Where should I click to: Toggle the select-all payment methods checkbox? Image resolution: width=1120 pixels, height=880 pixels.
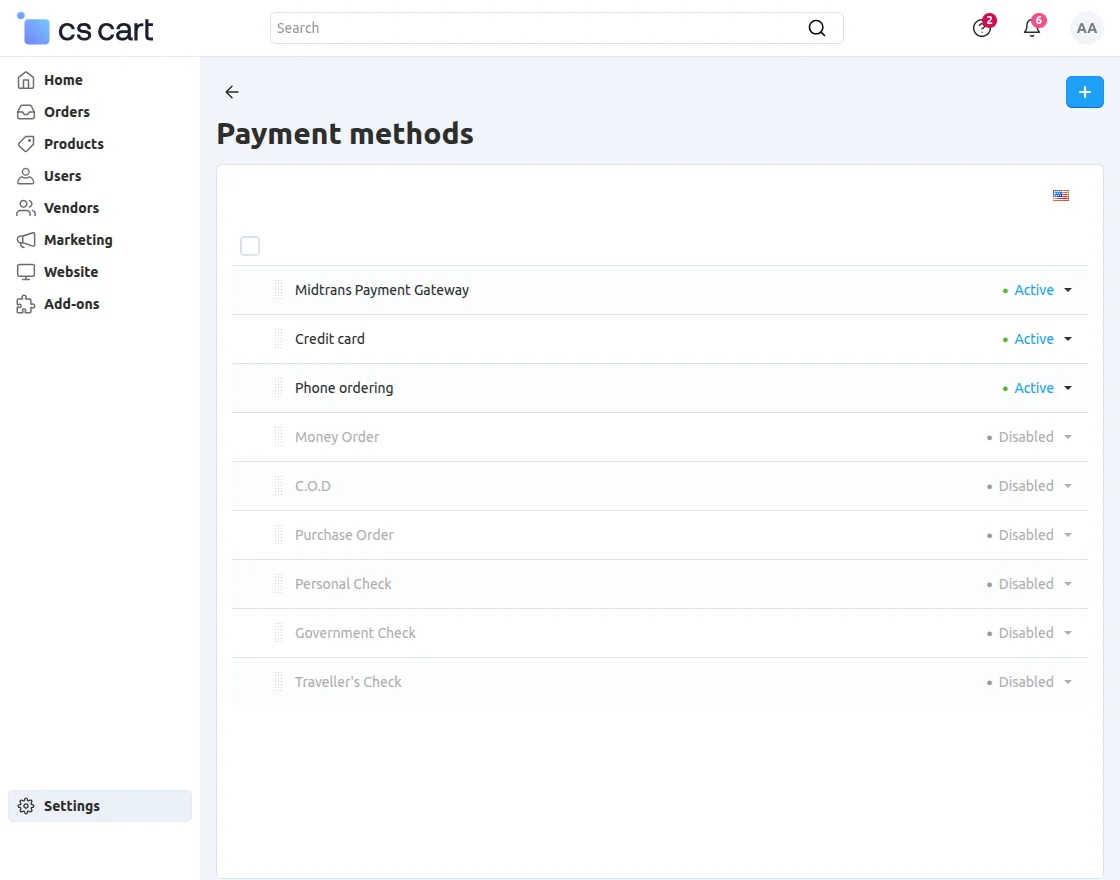(x=250, y=245)
